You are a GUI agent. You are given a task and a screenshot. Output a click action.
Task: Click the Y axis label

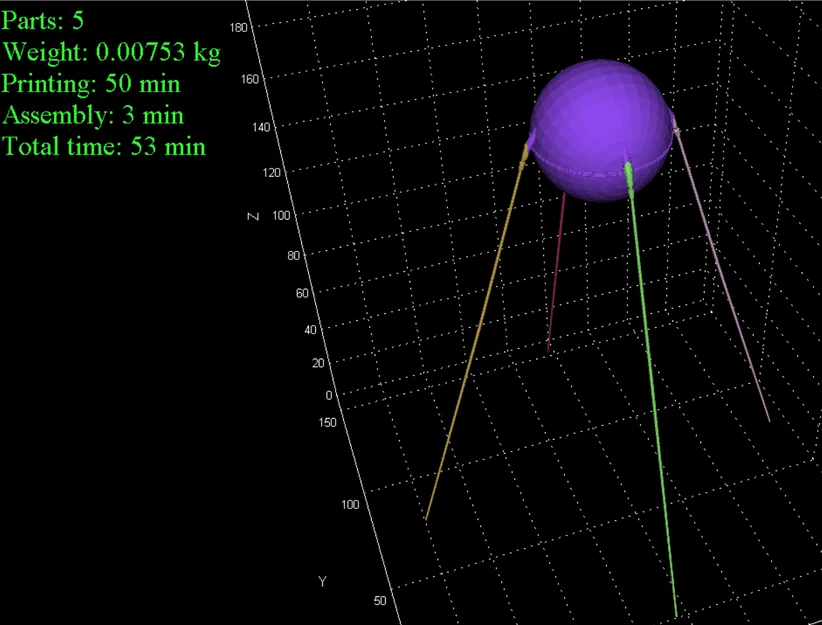(322, 581)
